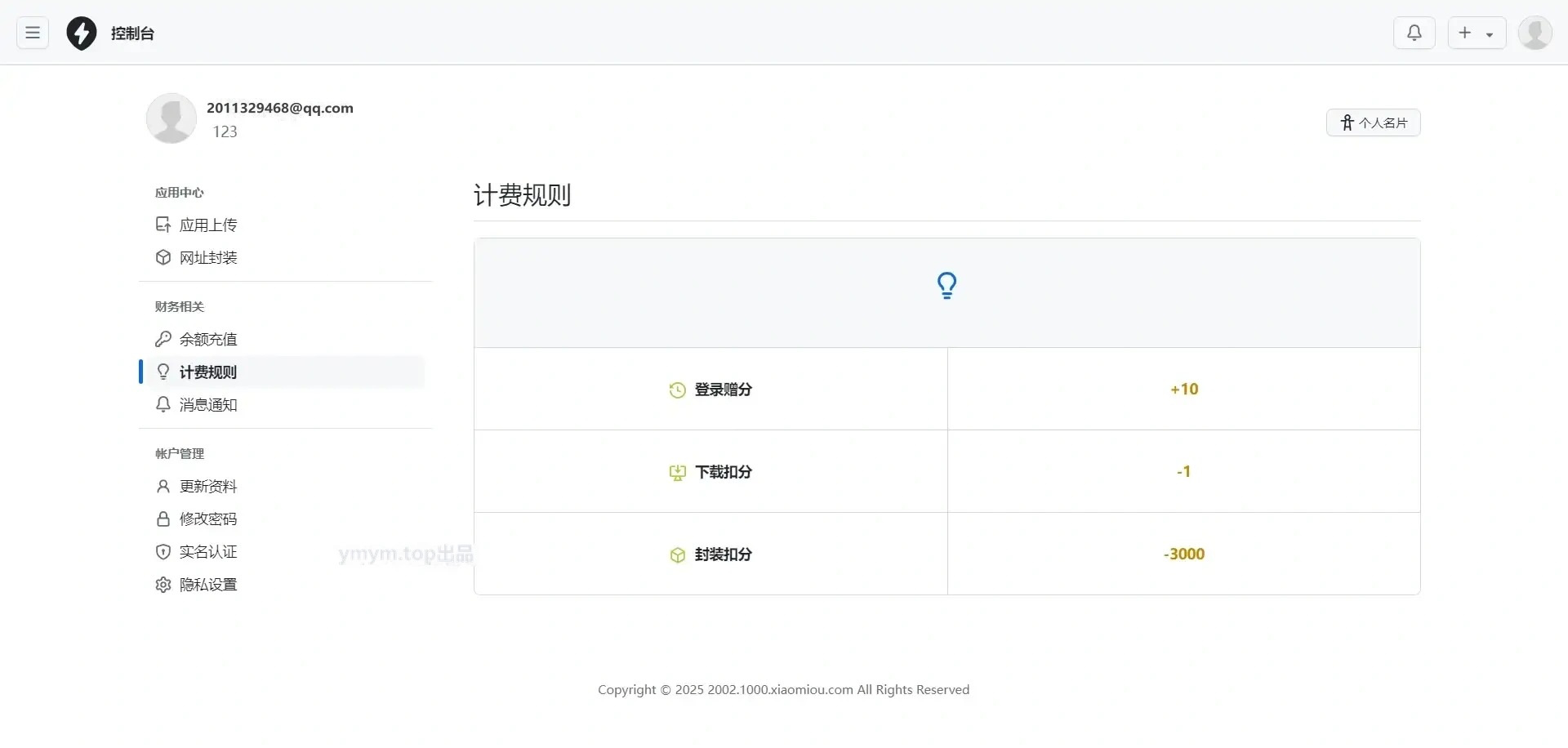Click the 下载扣分 label
Image resolution: width=1568 pixels, height=748 pixels.
pyautogui.click(x=724, y=472)
